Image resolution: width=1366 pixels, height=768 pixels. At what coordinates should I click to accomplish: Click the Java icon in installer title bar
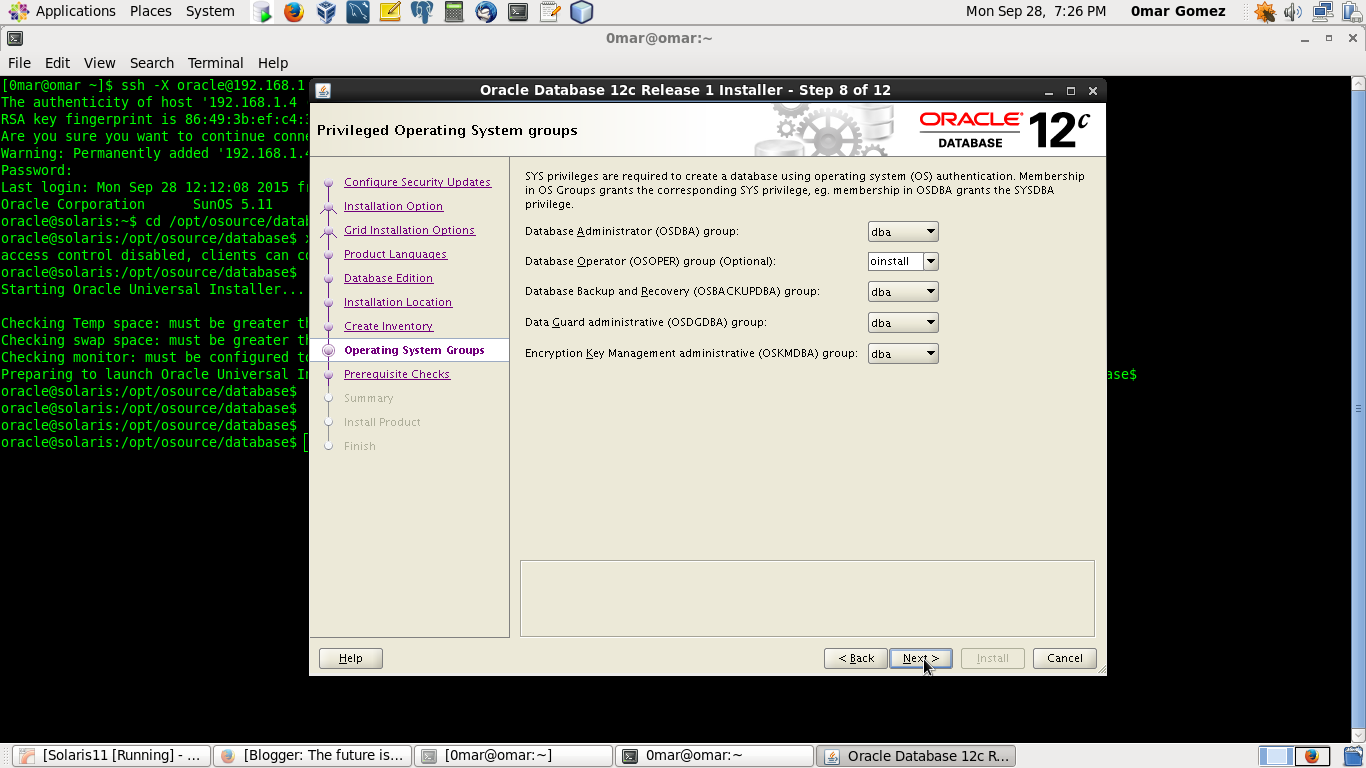(323, 90)
